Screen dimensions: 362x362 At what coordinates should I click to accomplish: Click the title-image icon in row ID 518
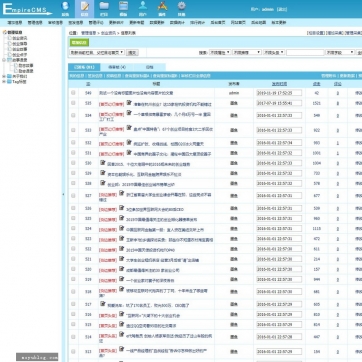[122, 289]
